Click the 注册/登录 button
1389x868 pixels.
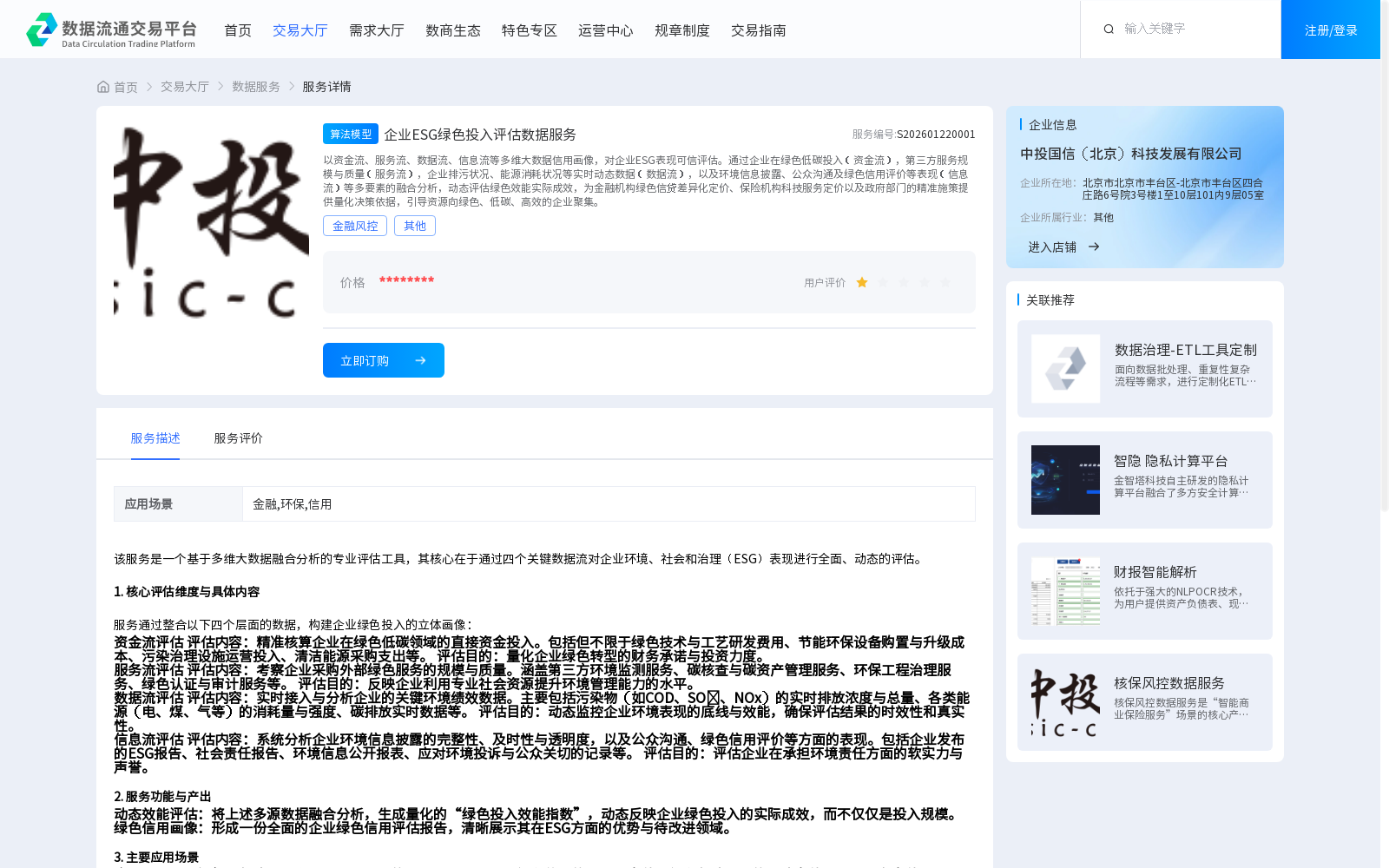tap(1331, 30)
